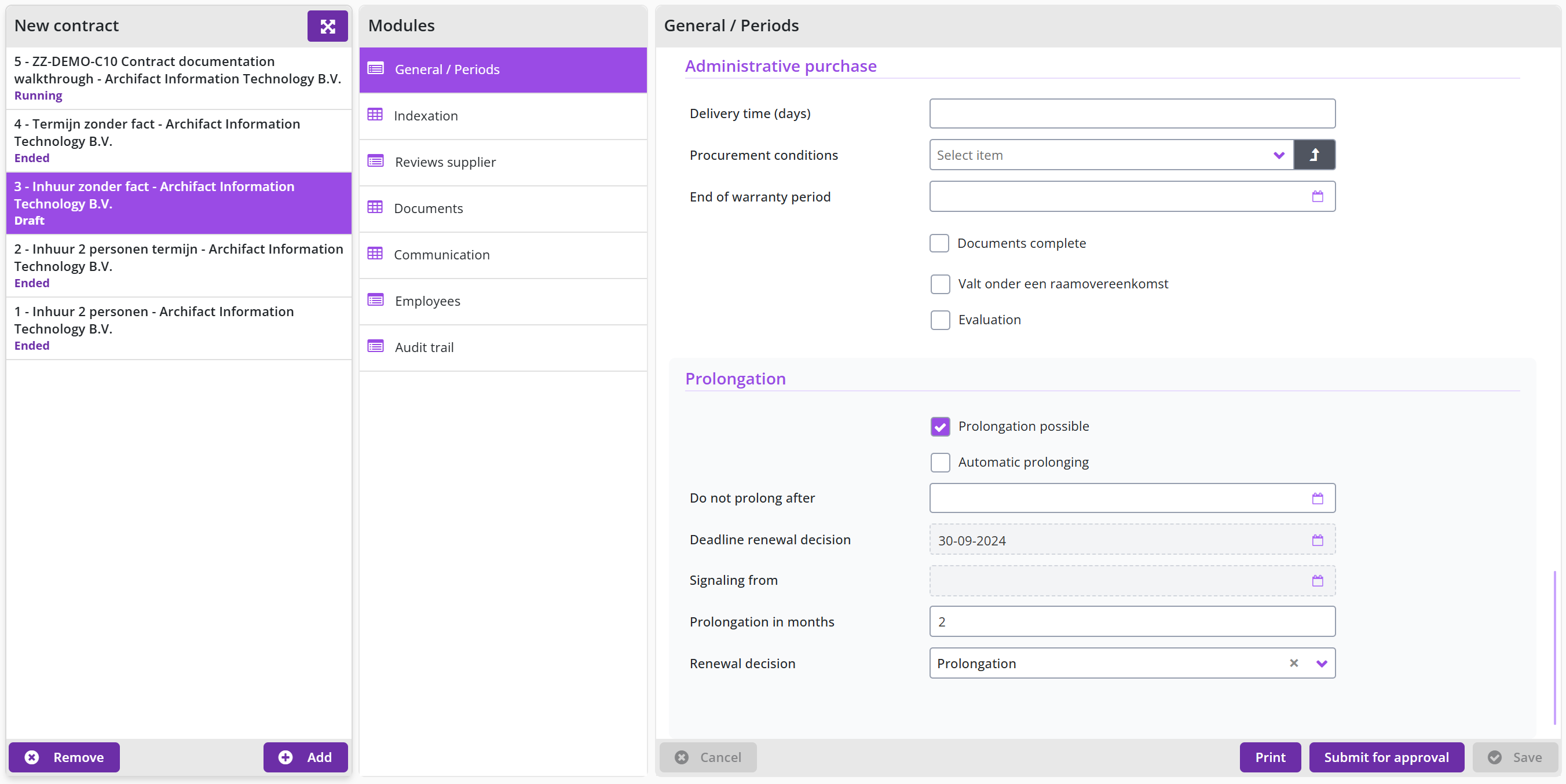This screenshot has height=784, width=1566.
Task: Click the Add contract button
Action: click(x=305, y=757)
